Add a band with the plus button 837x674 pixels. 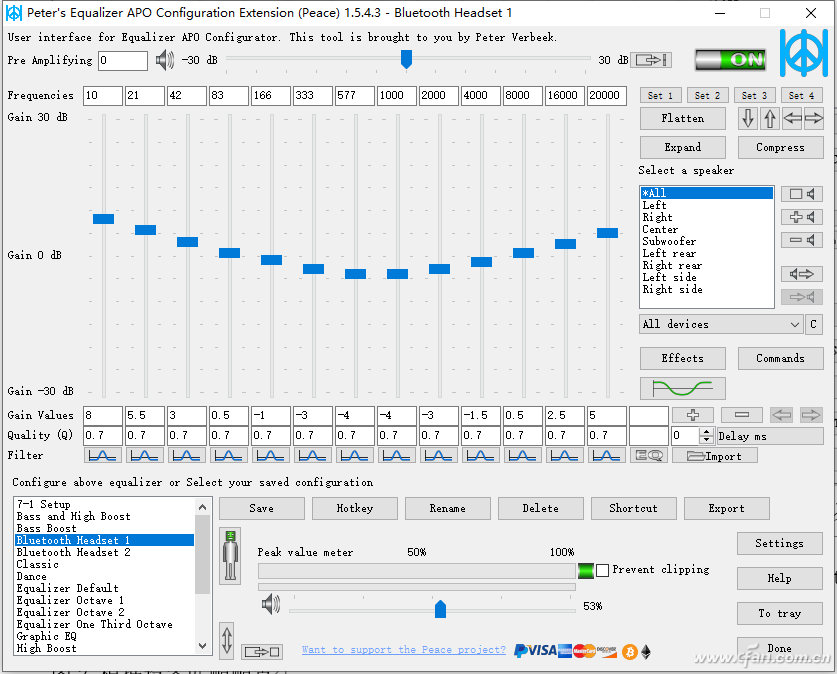click(693, 415)
